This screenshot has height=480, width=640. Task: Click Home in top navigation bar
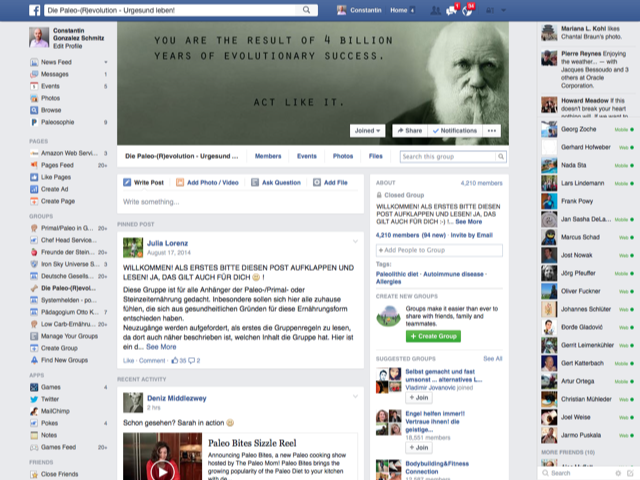tap(398, 10)
